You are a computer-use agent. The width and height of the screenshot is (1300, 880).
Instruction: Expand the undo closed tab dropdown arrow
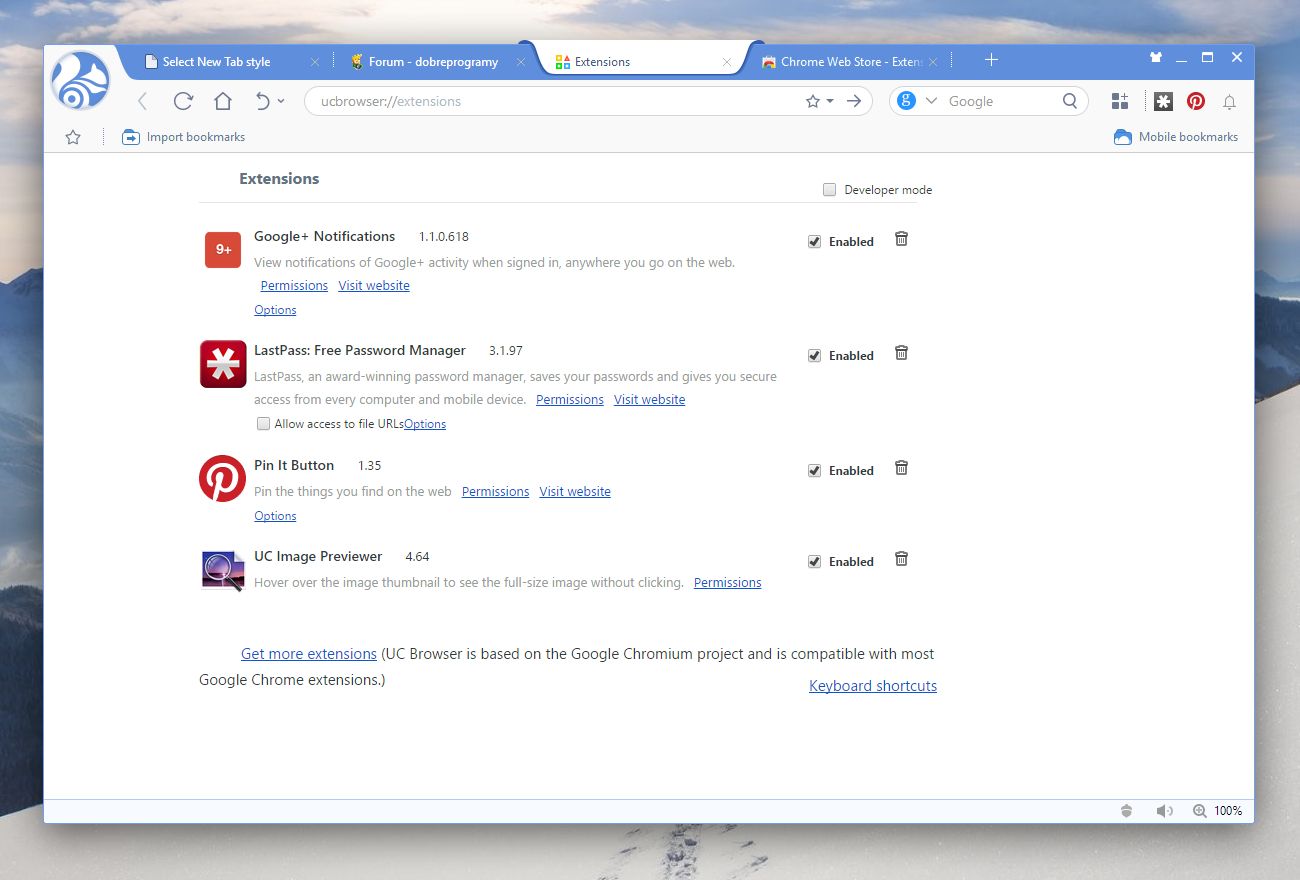click(281, 101)
